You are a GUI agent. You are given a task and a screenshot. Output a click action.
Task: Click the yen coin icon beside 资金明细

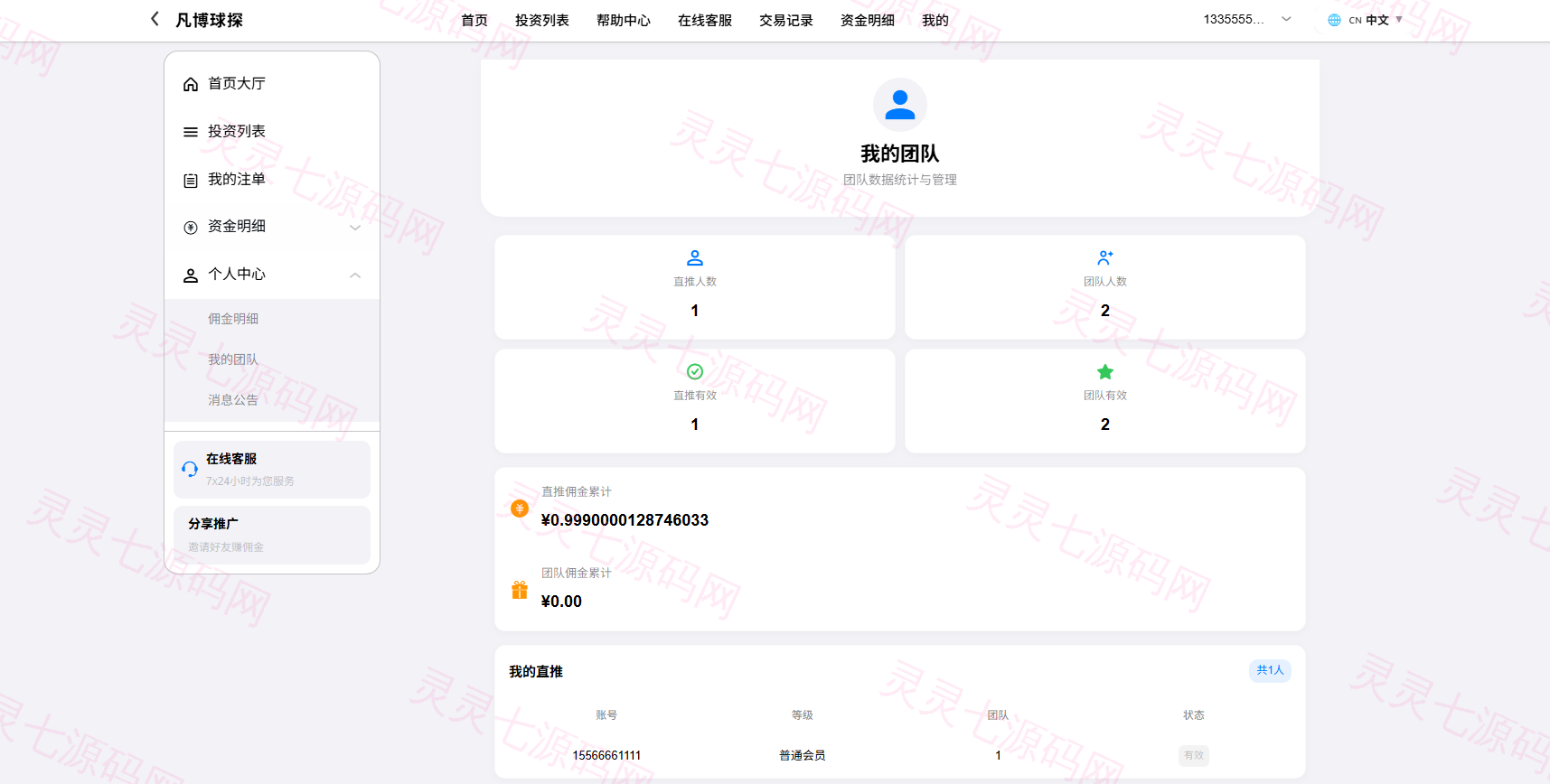[191, 227]
